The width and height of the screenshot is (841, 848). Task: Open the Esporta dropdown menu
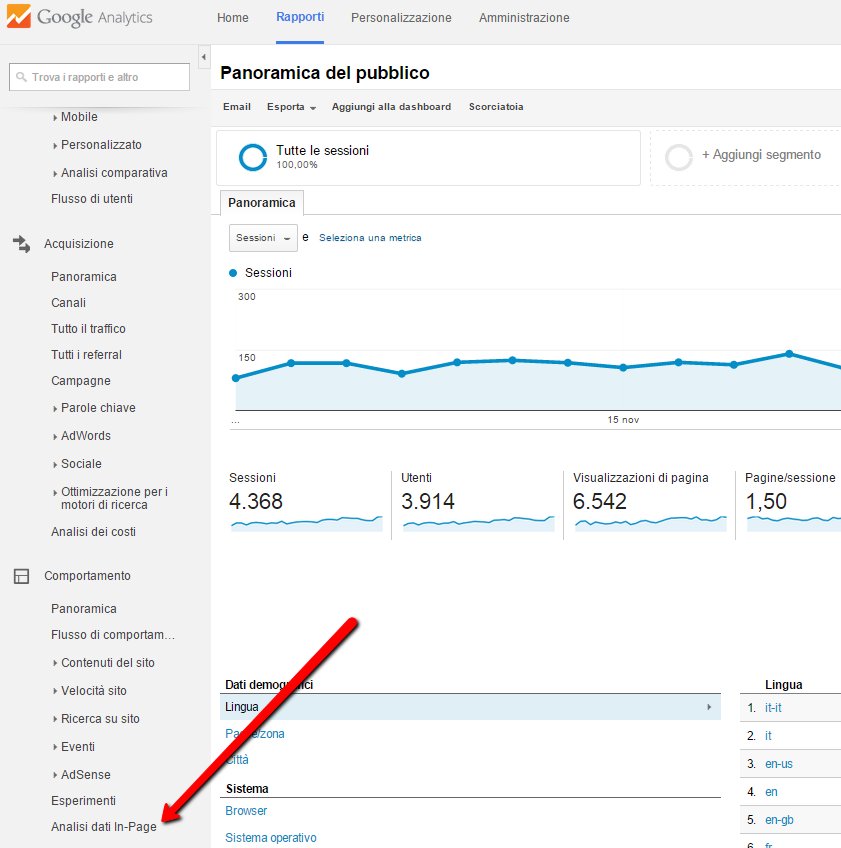291,107
